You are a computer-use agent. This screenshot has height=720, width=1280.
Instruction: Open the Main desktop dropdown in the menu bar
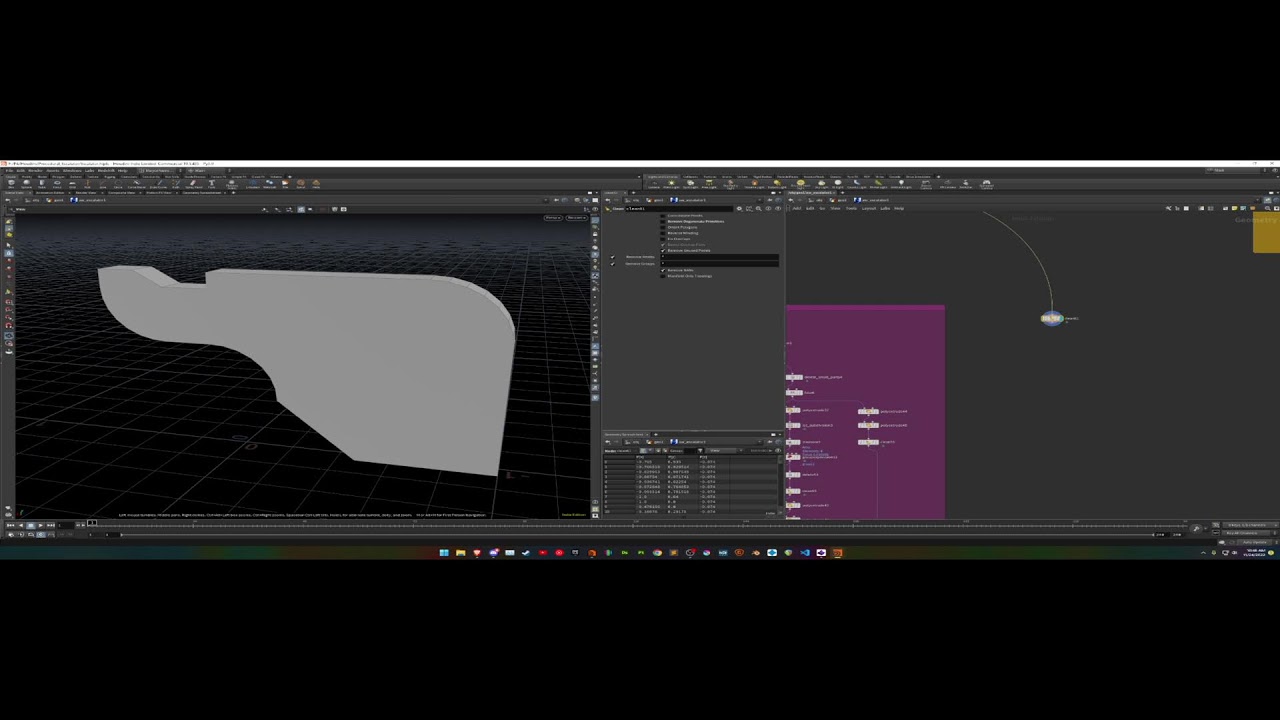(x=209, y=170)
